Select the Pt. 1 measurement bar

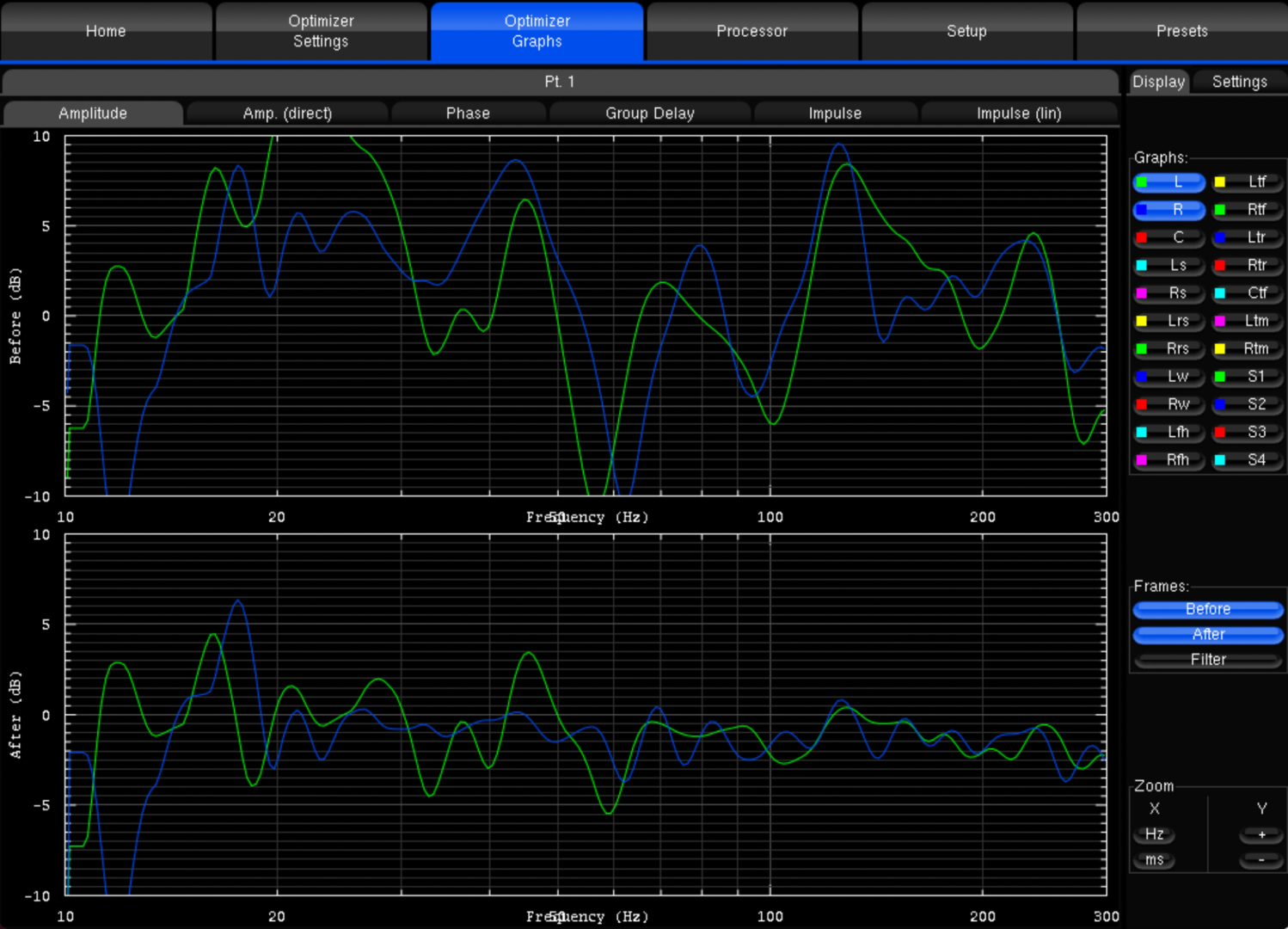(x=560, y=82)
